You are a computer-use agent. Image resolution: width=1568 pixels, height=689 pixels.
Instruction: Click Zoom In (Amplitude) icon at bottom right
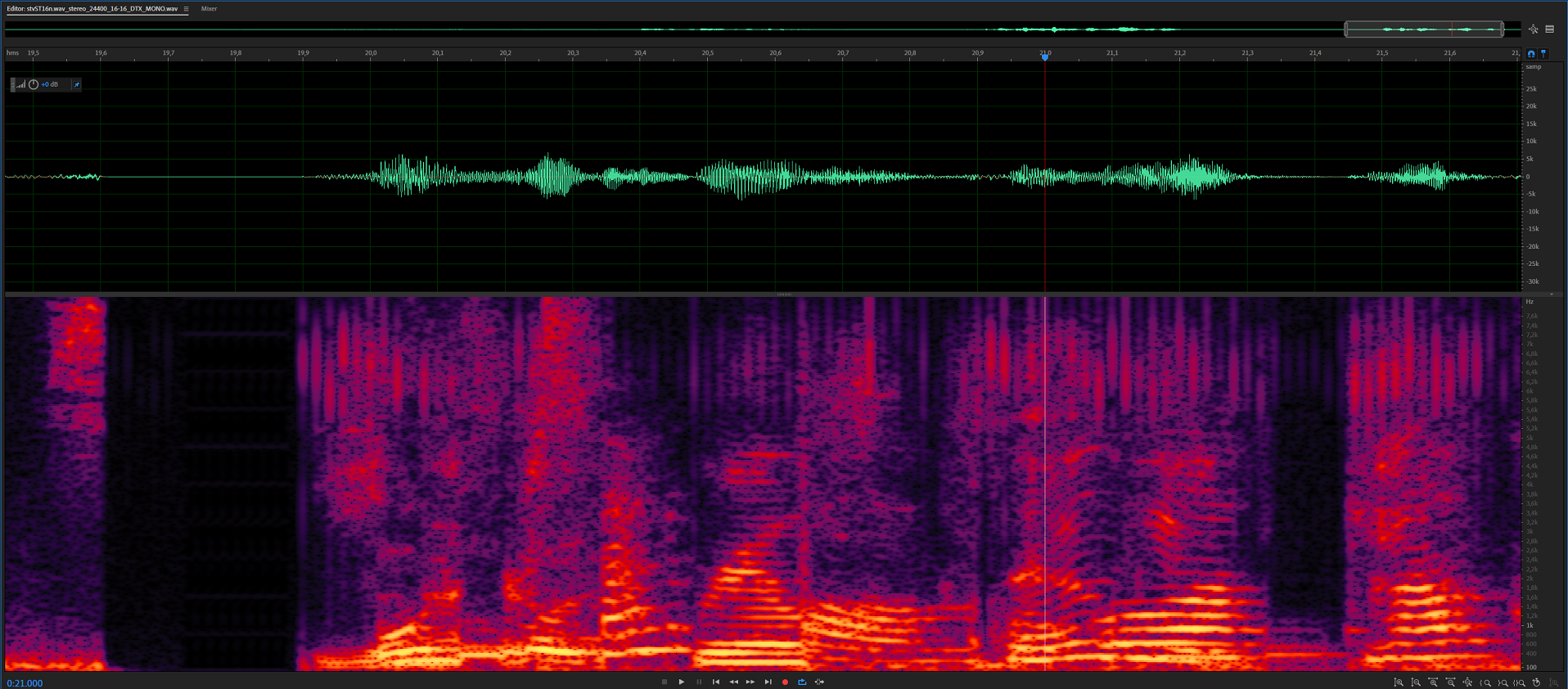pyautogui.click(x=1399, y=682)
